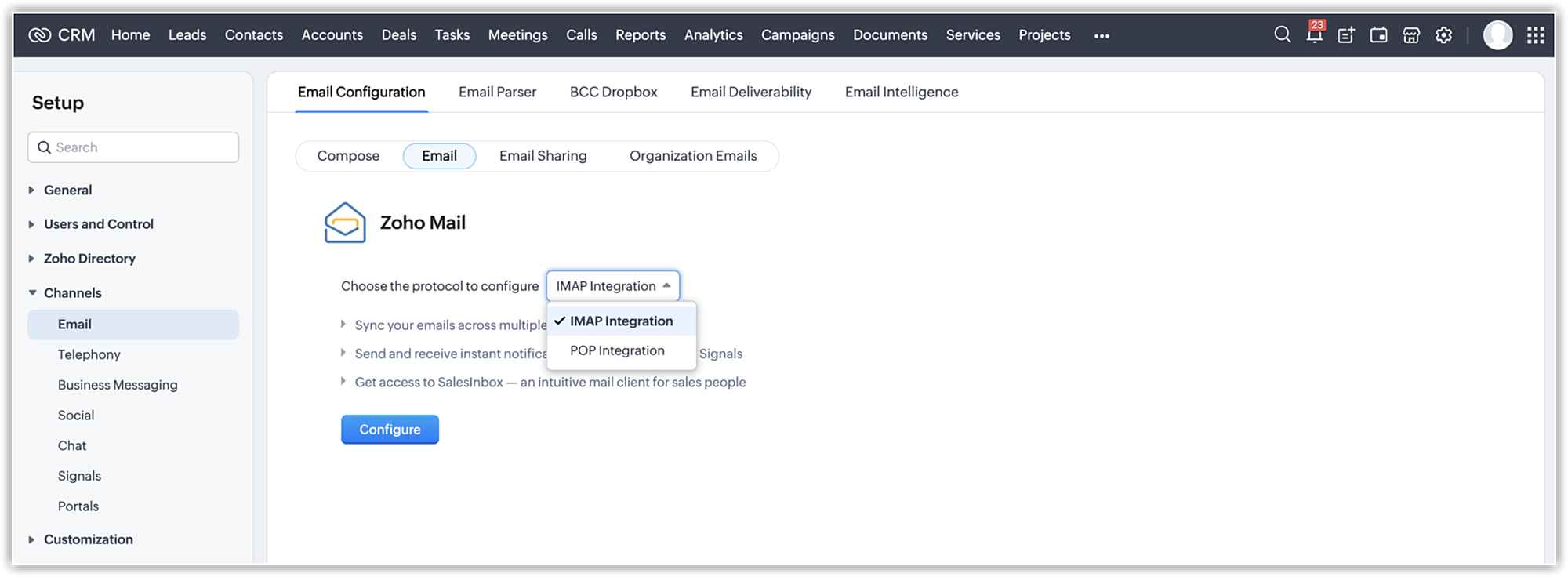Collapse the Channels section

(32, 293)
